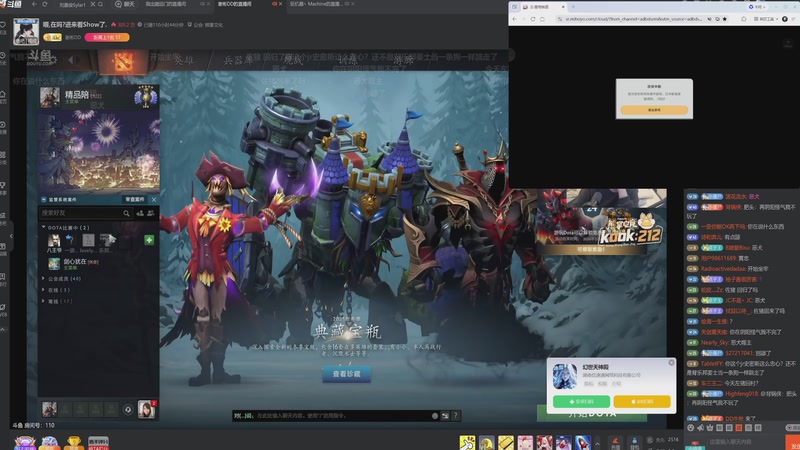Toggle the orange highlighted chat toolbar square
Image resolution: width=800 pixels, height=450 pixels.
(739, 428)
